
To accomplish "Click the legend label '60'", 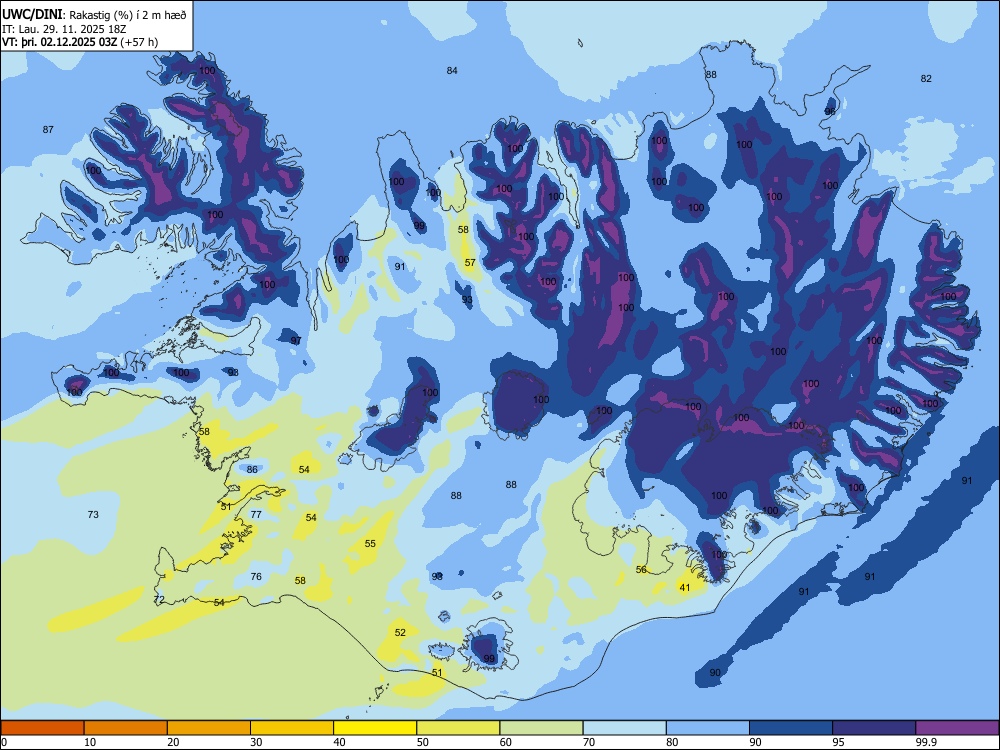I will click(x=506, y=742).
